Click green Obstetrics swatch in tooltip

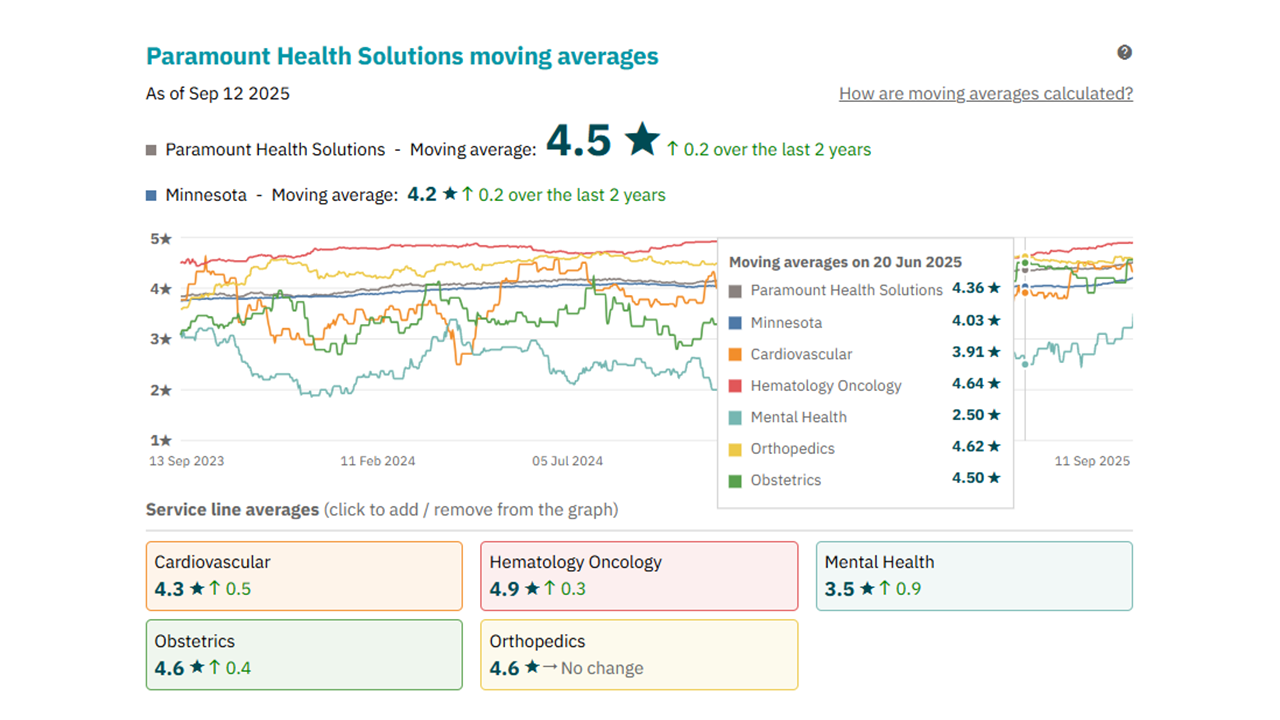tap(735, 480)
